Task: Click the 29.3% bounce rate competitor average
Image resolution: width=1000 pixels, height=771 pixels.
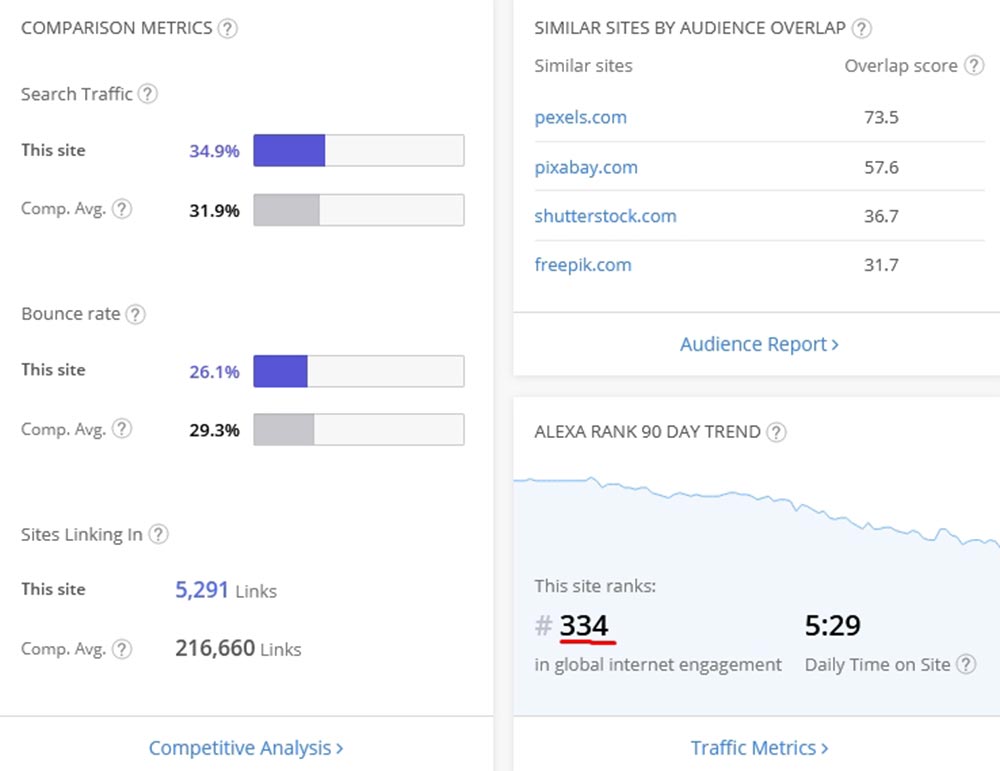Action: pyautogui.click(x=214, y=430)
